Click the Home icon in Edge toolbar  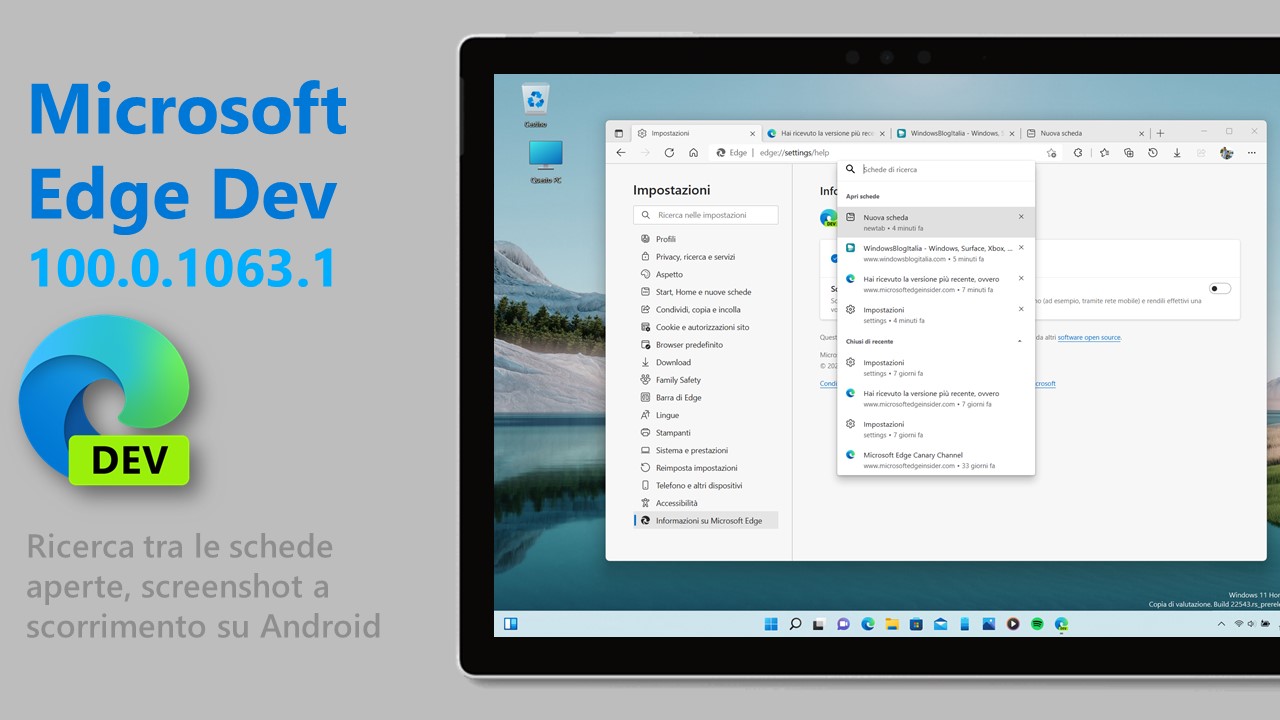click(694, 152)
